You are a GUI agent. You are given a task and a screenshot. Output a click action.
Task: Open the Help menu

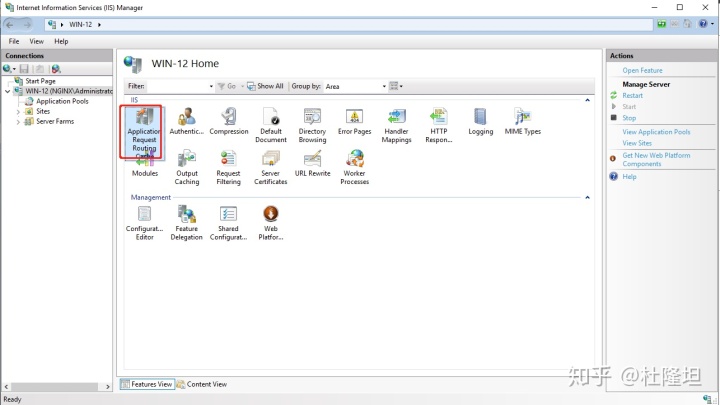61,41
